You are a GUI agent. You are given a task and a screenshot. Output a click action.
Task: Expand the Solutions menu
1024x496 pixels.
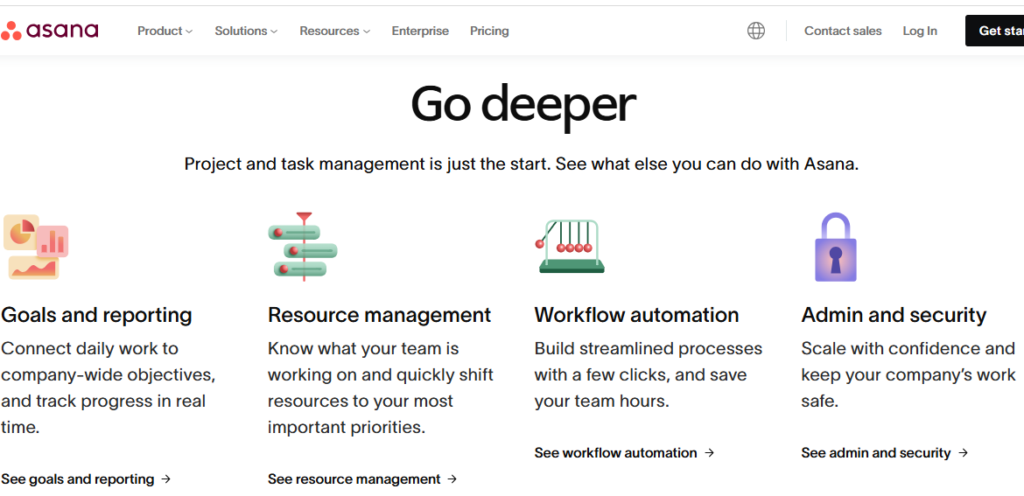(246, 31)
